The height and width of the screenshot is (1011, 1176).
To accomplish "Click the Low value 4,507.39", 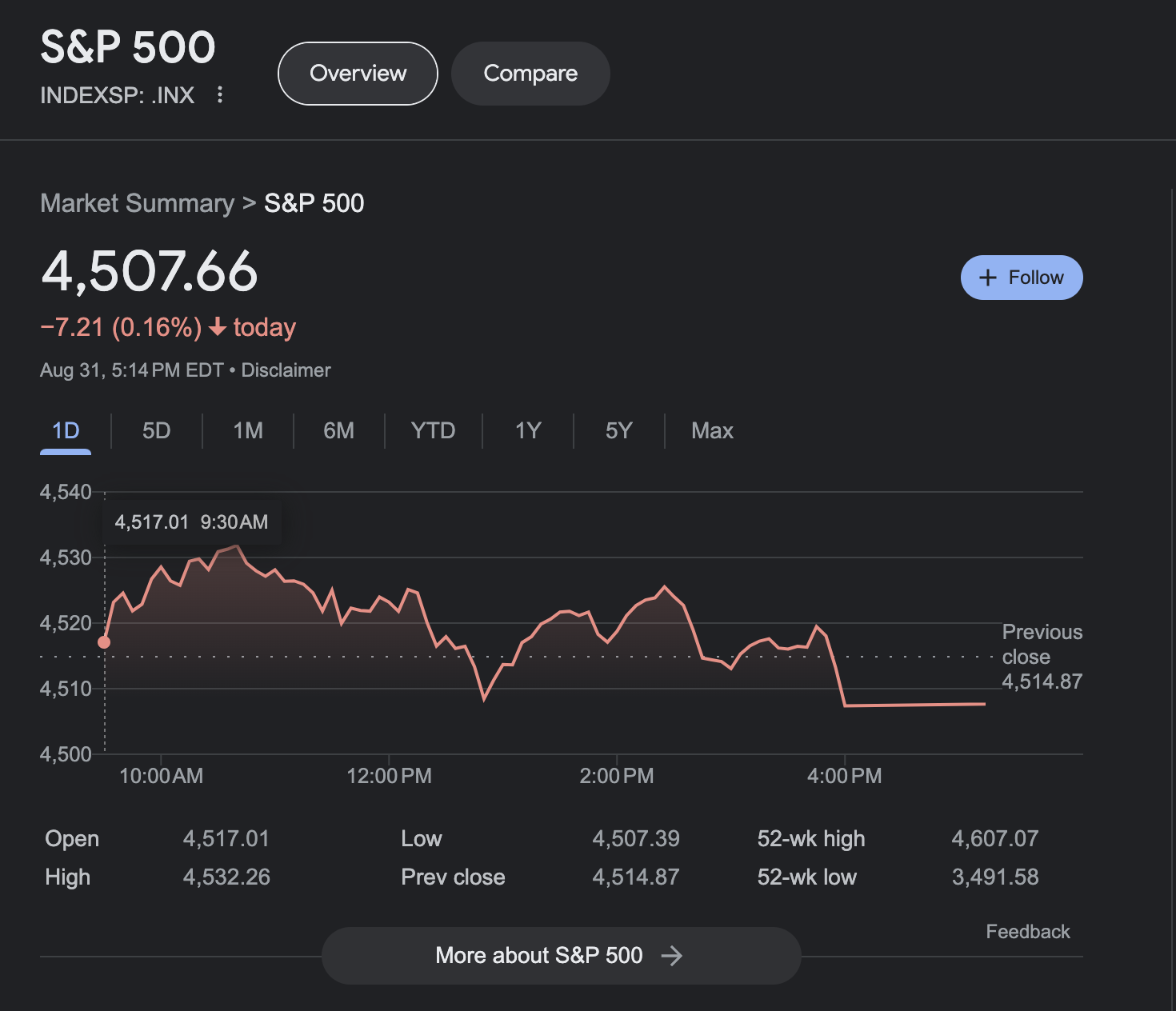I will (636, 838).
